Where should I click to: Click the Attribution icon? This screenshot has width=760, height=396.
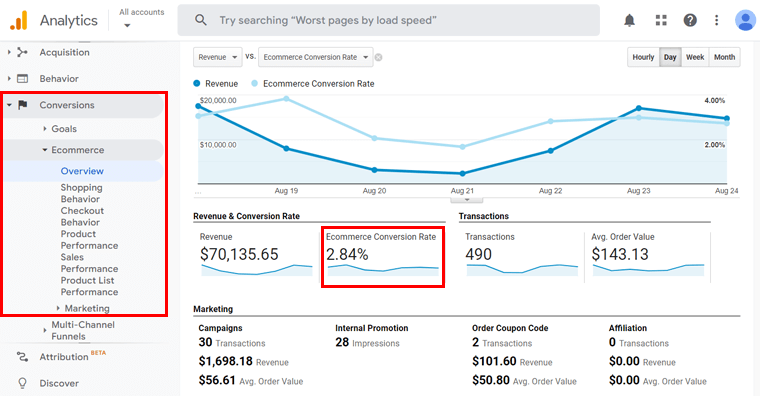22,357
